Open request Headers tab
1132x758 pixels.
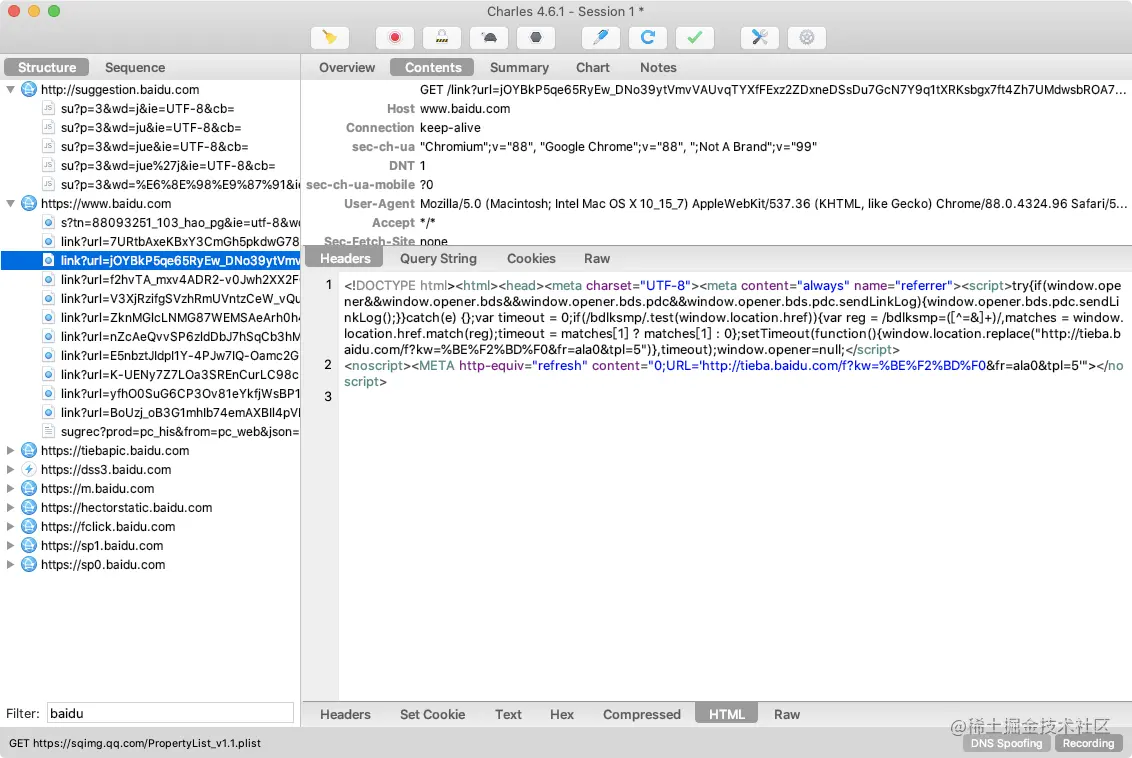[345, 258]
